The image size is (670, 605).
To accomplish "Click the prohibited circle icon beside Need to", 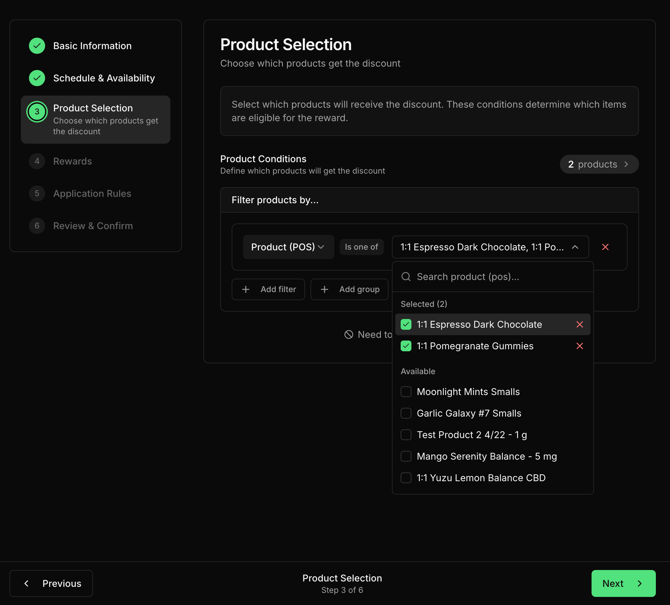I will point(349,335).
